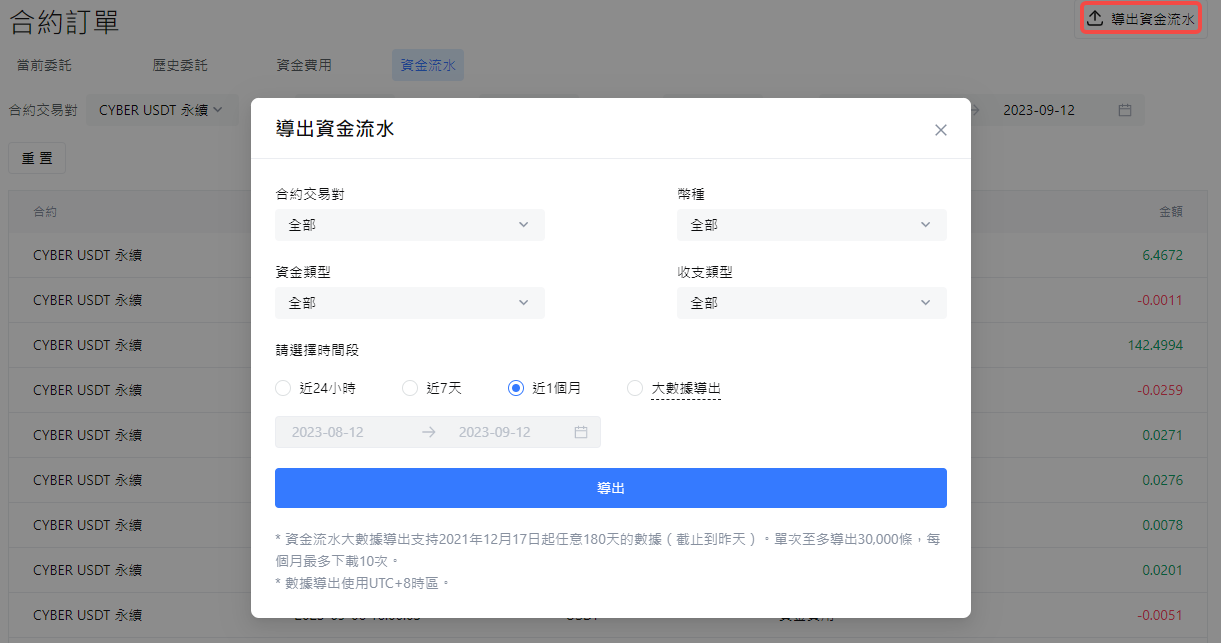Open the 資金費用 tab

(x=304, y=65)
